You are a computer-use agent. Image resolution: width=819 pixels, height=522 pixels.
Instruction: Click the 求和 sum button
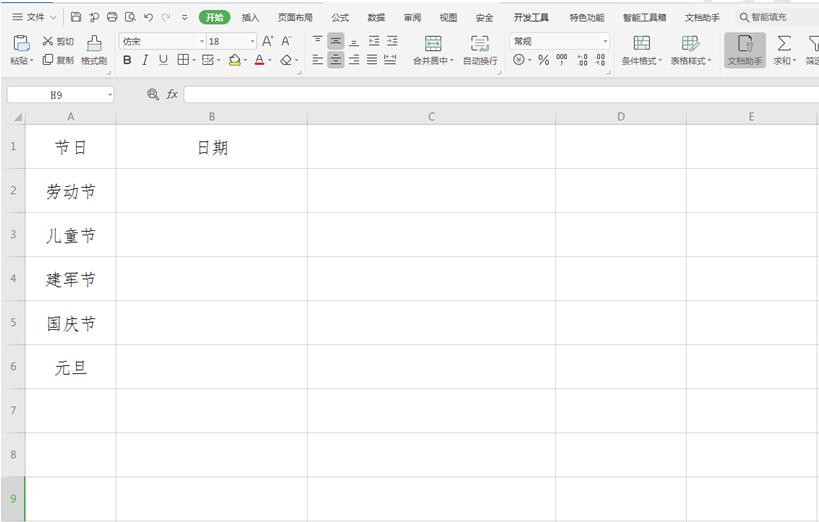(x=785, y=50)
